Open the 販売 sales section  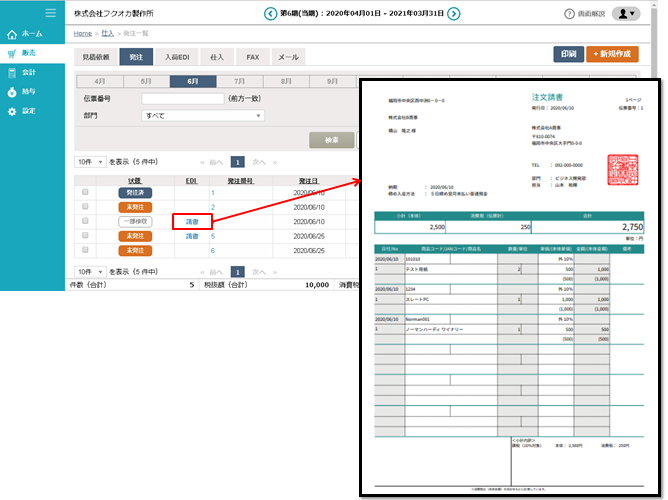click(x=30, y=53)
